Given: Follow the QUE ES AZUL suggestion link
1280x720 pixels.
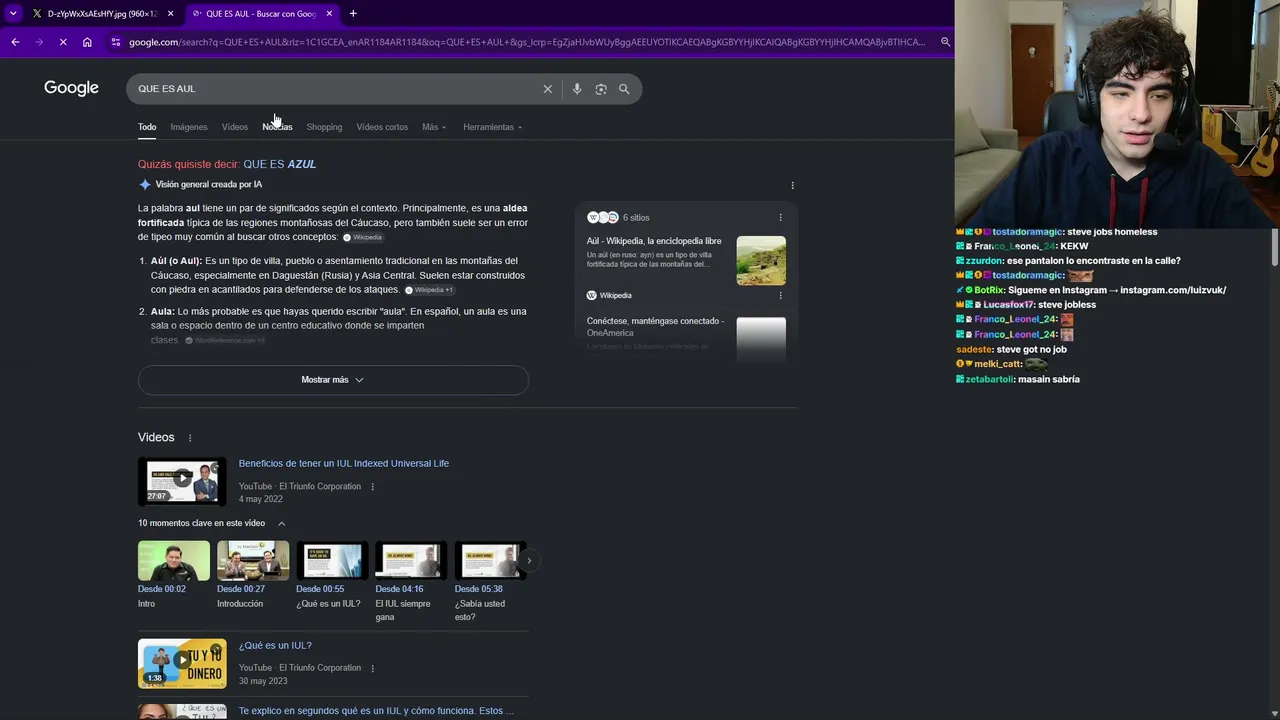Looking at the screenshot, I should (280, 164).
